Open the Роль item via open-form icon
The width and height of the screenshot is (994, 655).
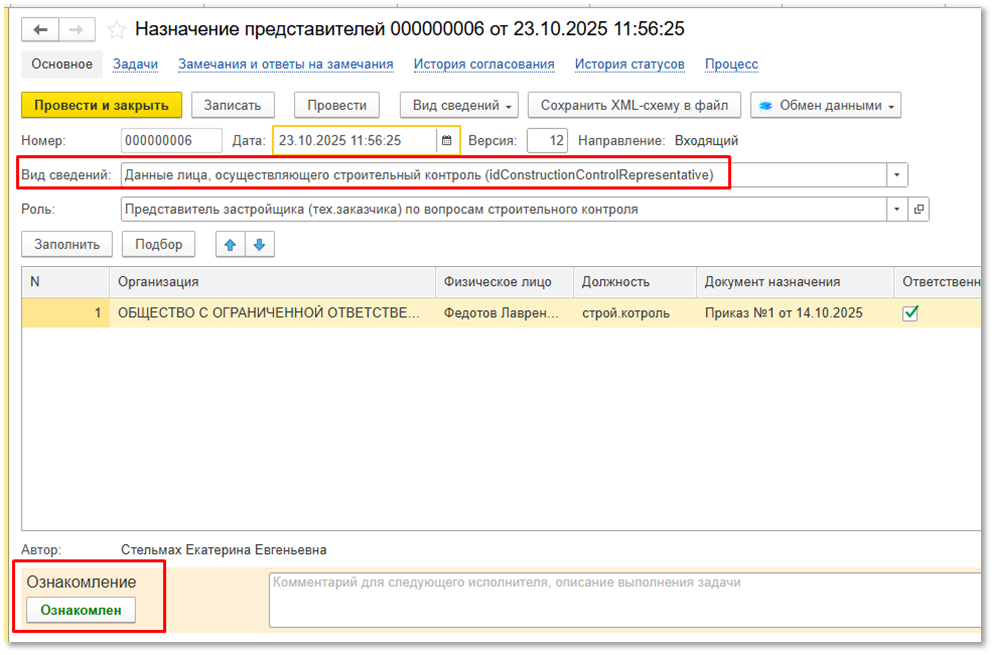[918, 210]
